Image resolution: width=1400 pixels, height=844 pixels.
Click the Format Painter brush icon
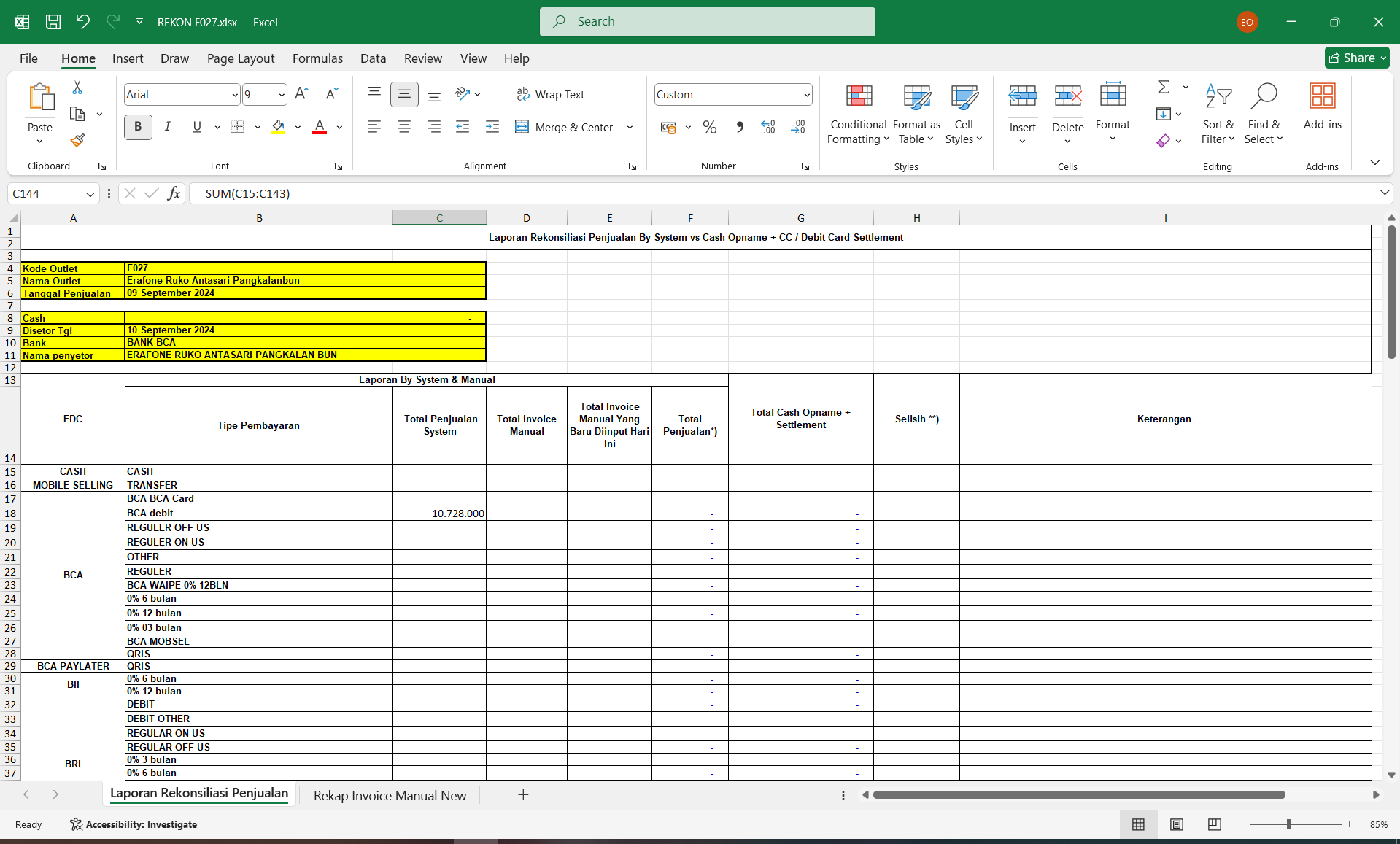pyautogui.click(x=77, y=140)
